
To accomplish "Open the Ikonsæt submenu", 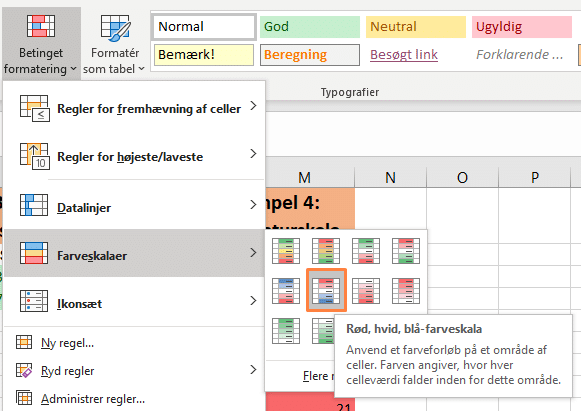I will coord(134,301).
